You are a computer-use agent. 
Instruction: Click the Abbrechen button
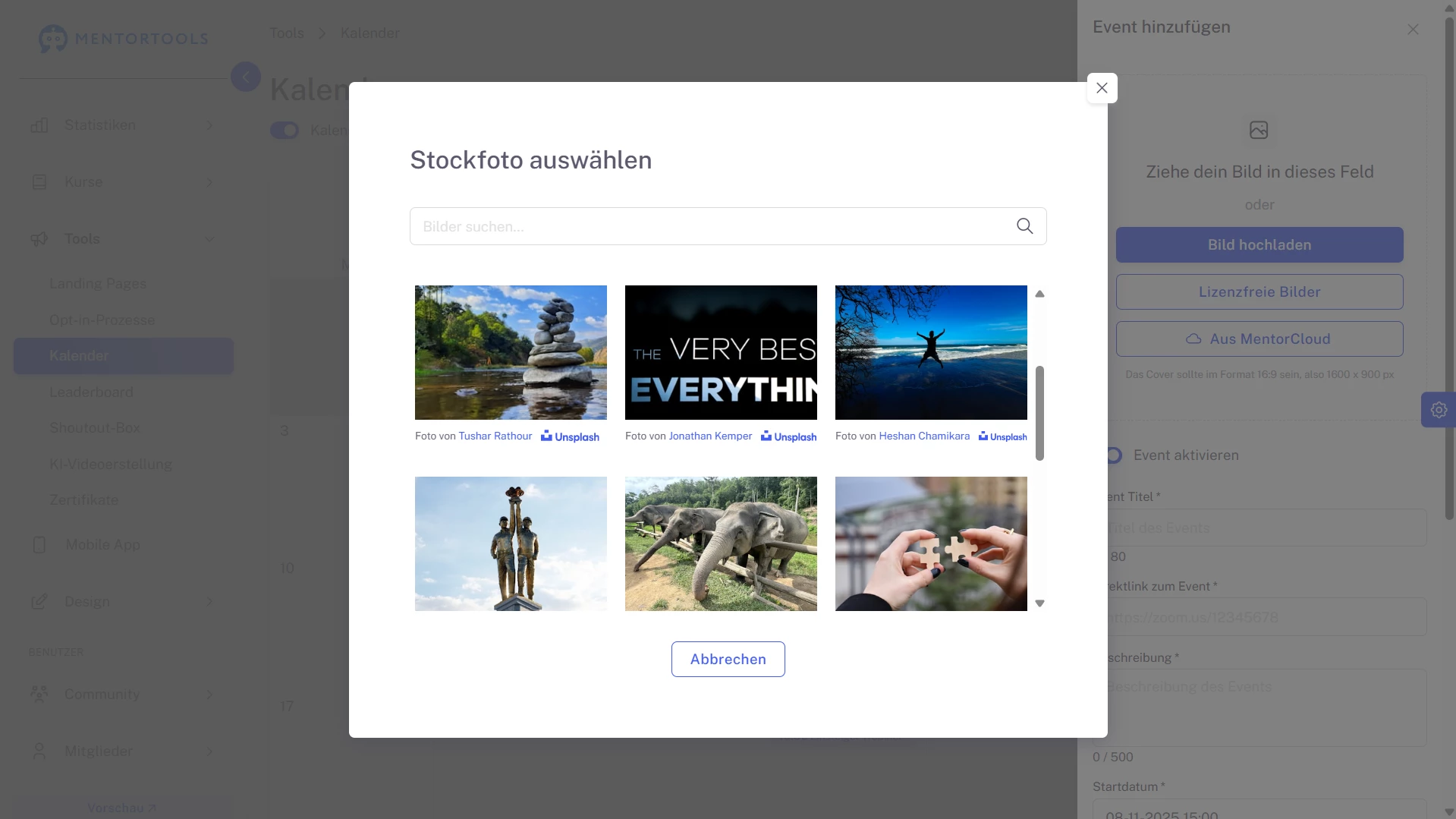coord(728,660)
